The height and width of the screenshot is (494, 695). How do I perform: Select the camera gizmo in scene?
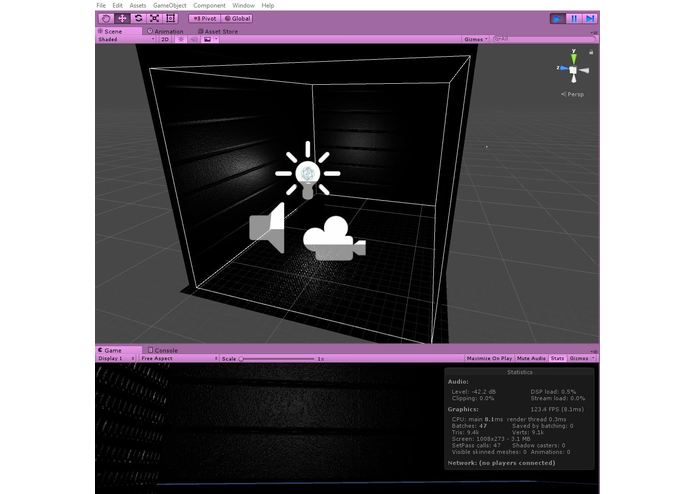click(335, 238)
